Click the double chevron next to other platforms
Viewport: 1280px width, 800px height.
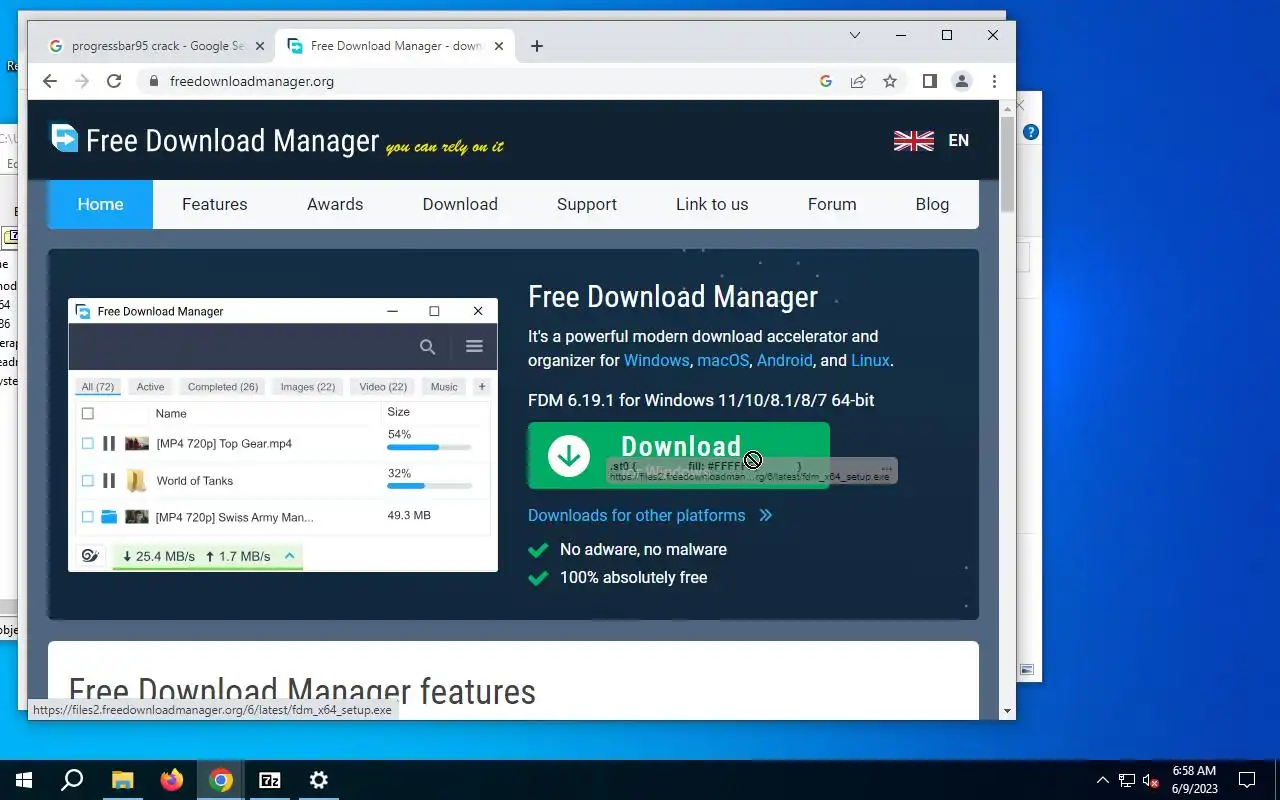click(x=766, y=516)
